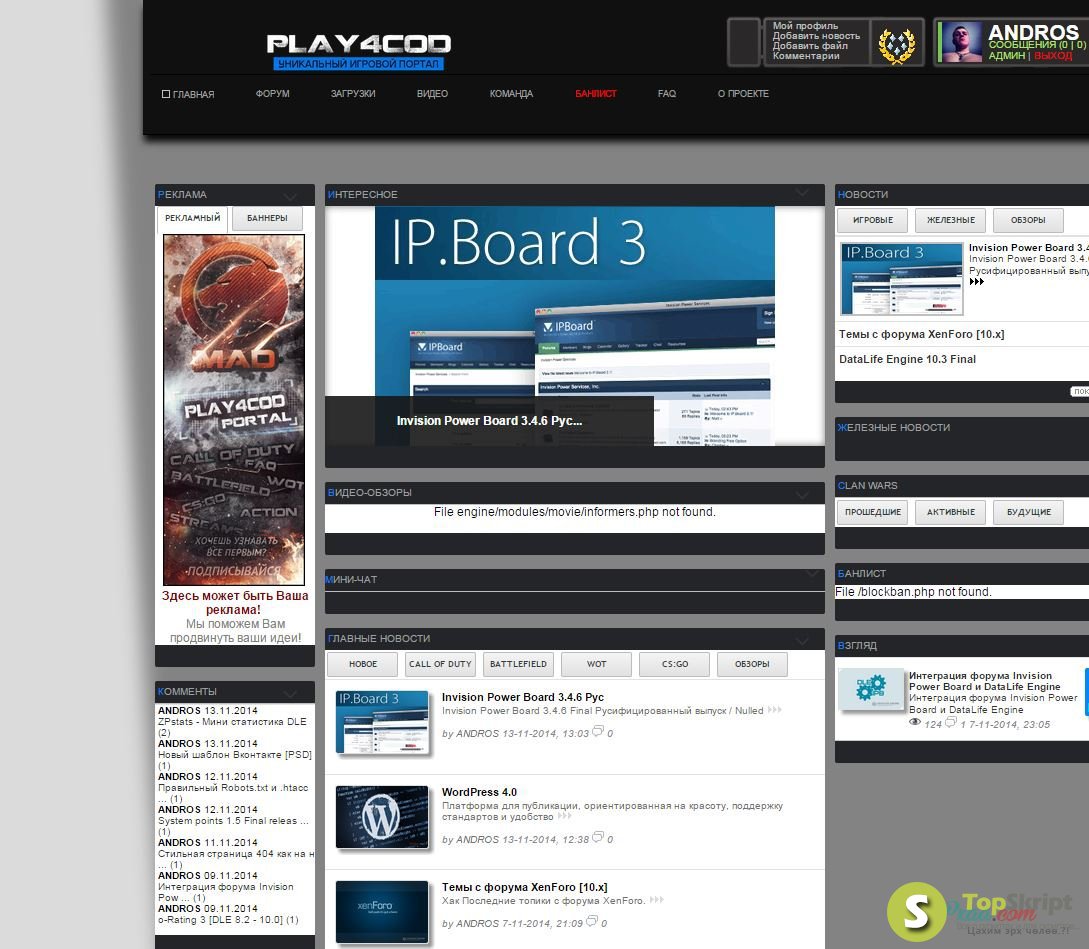Click the large IP.Board 3 slider image

pos(575,326)
